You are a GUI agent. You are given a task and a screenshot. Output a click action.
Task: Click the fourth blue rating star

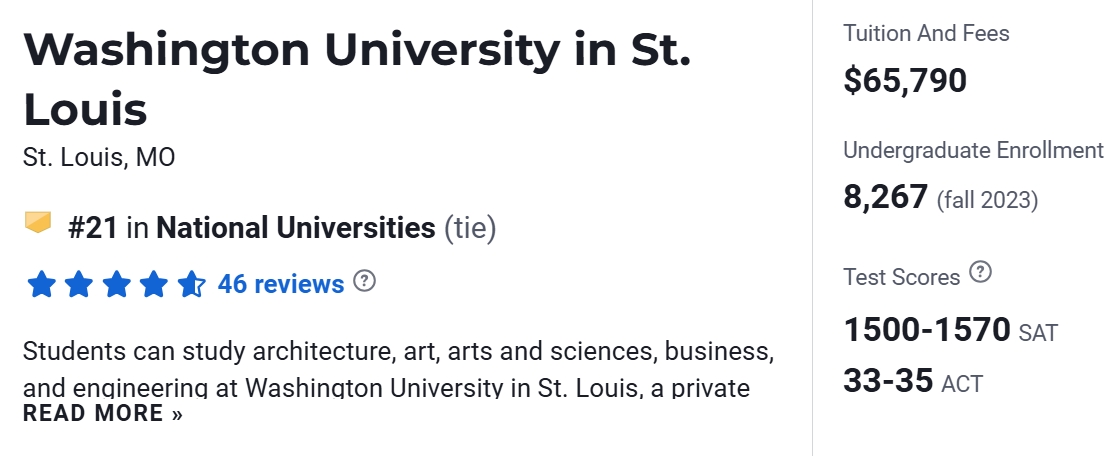153,285
